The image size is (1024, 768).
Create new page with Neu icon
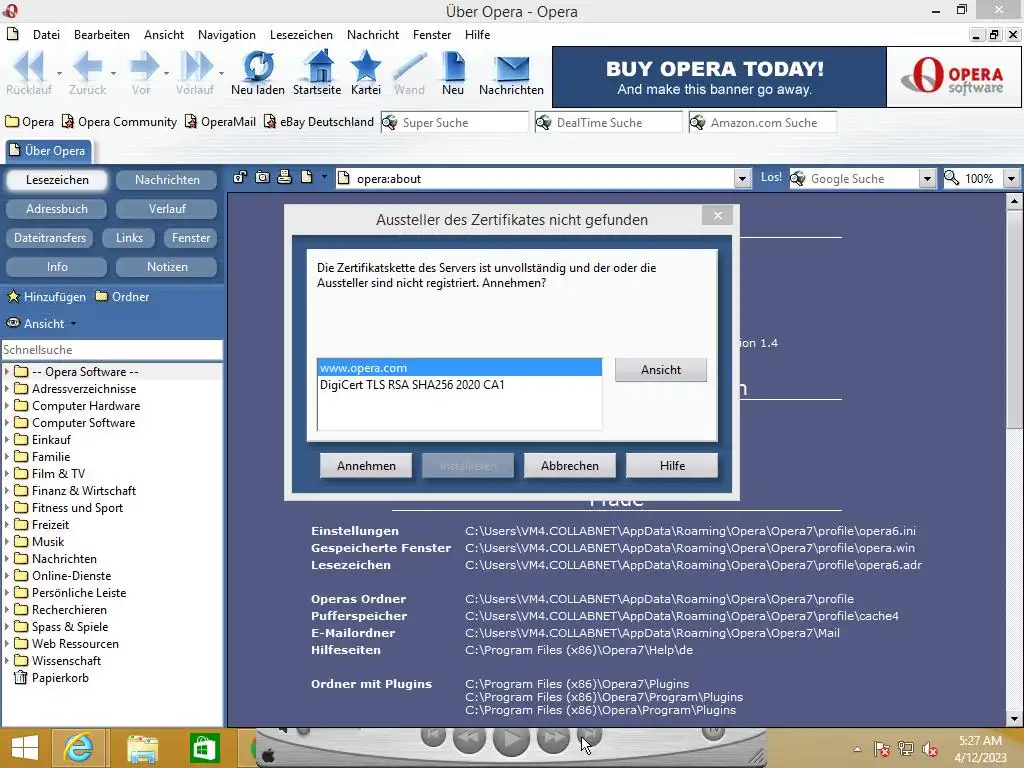click(453, 67)
